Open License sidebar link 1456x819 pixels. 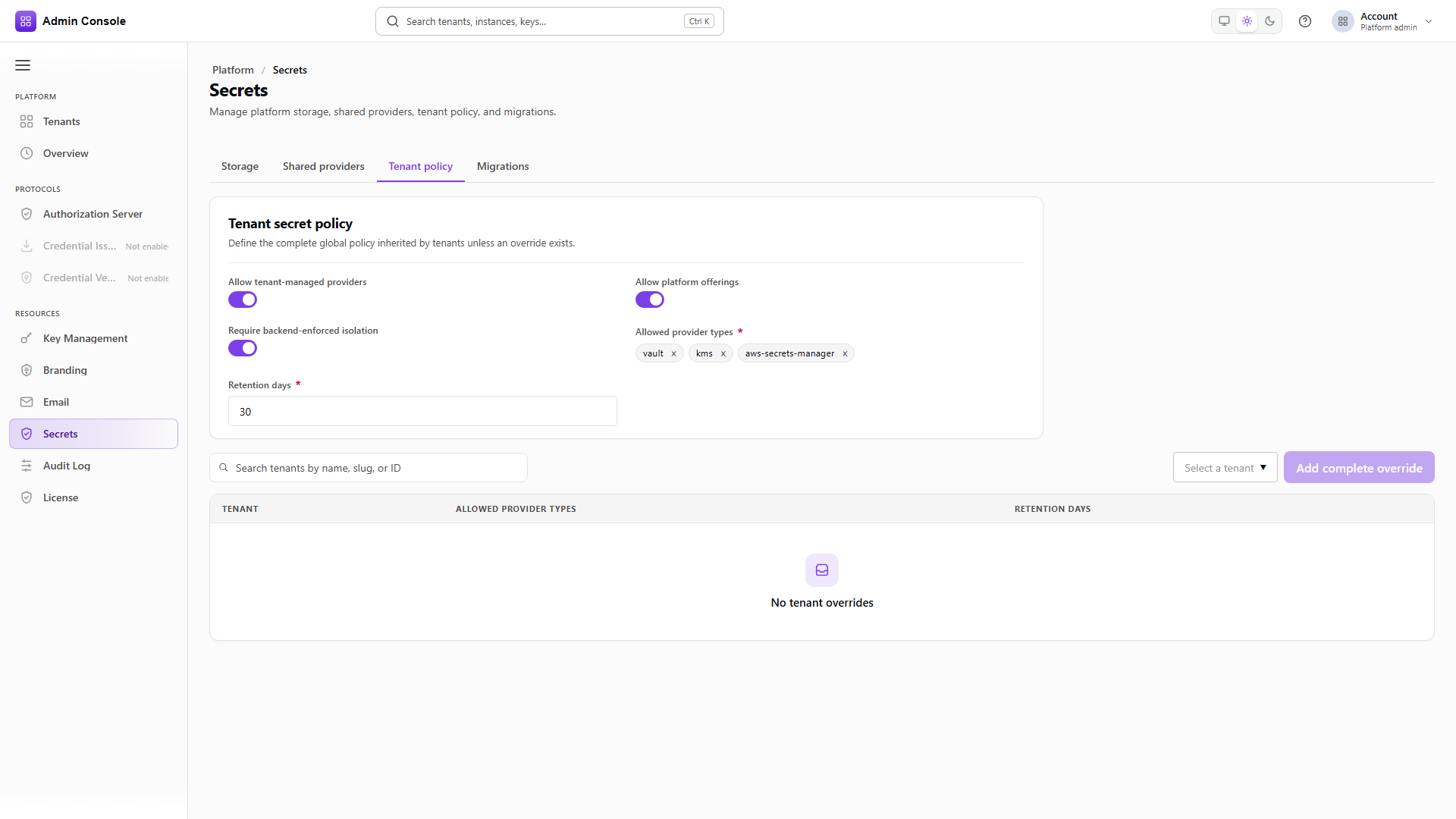coord(94,497)
